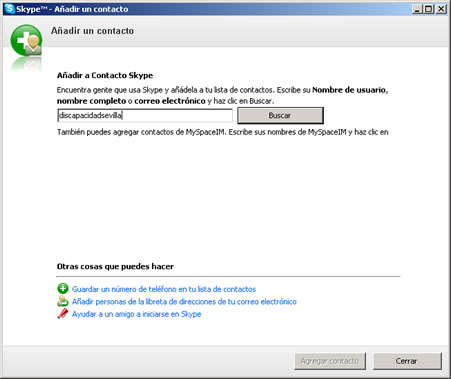
Task: Click the red icon beside Ayudar link
Action: pos(63,314)
